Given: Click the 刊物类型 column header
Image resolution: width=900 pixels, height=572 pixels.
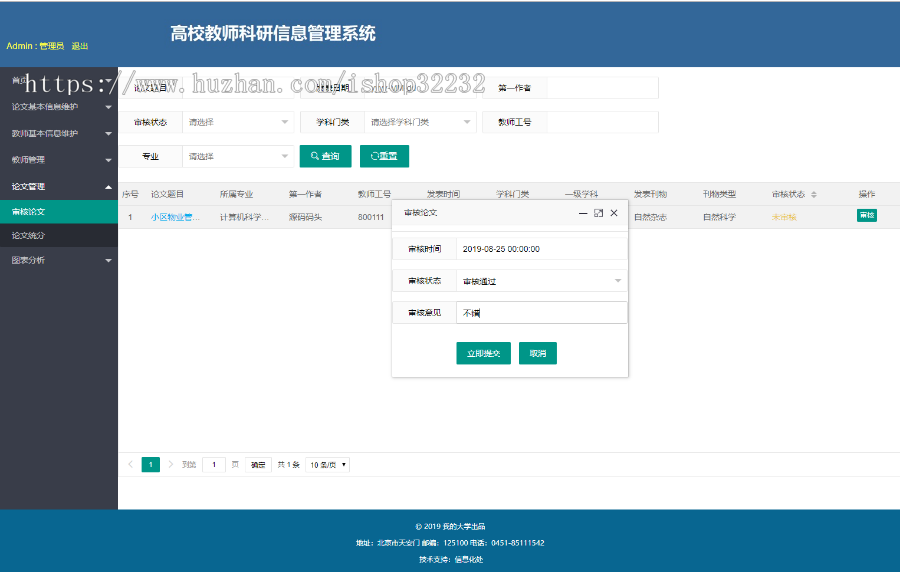Looking at the screenshot, I should pyautogui.click(x=719, y=194).
